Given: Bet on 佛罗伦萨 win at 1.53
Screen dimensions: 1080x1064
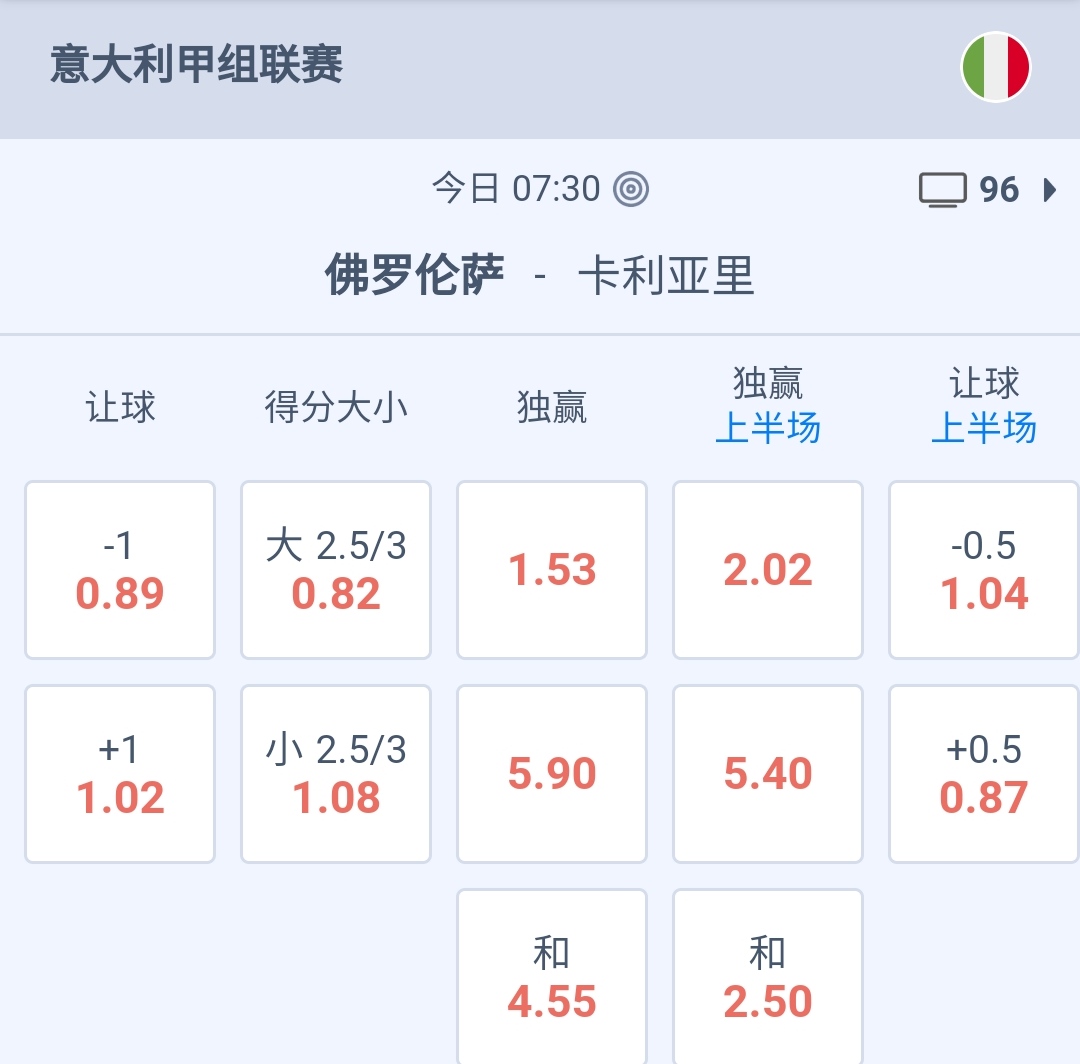Looking at the screenshot, I should pos(552,570).
